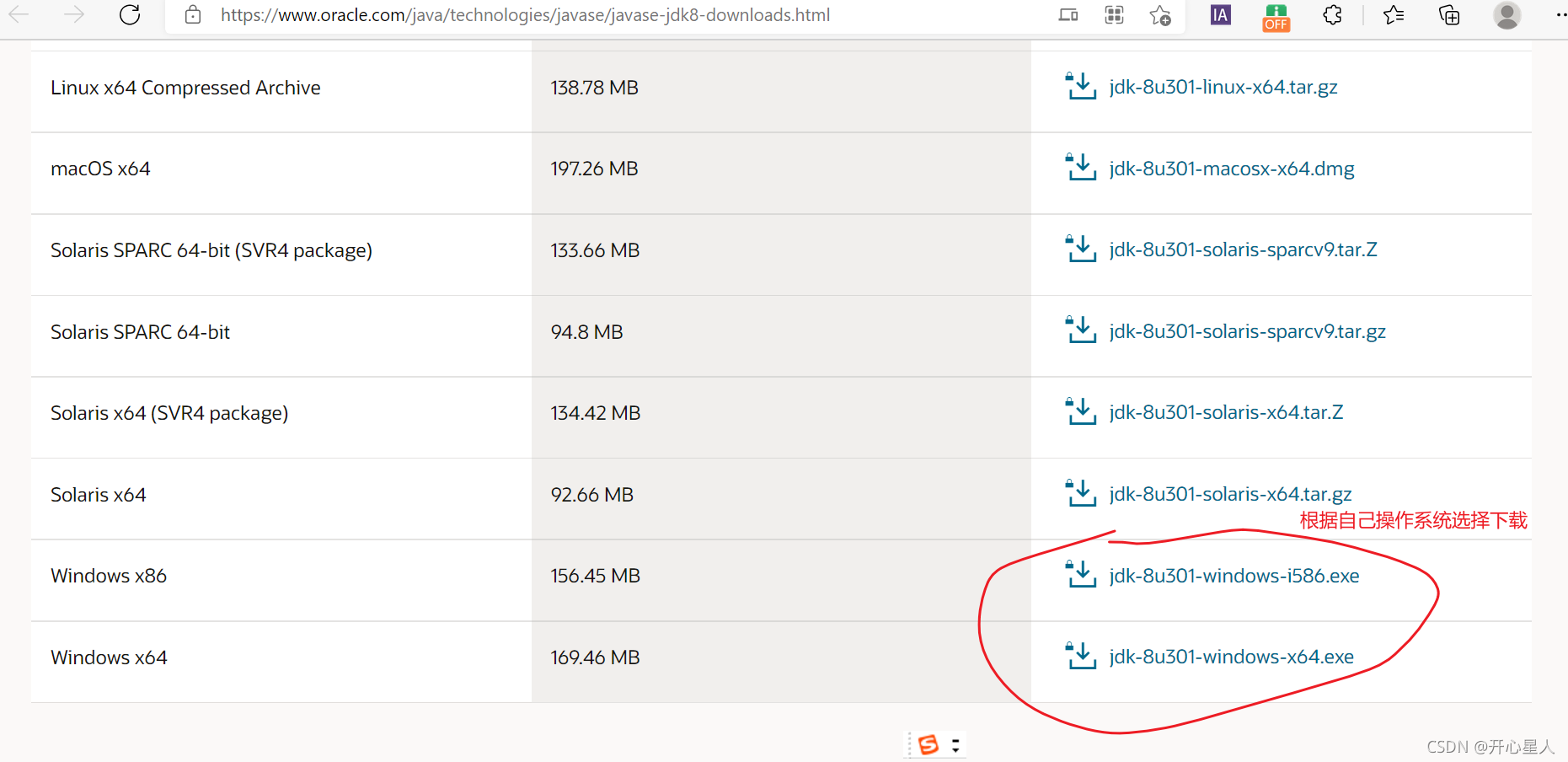
Task: Click download icon for sparcv9.tar.gz
Action: coord(1080,330)
